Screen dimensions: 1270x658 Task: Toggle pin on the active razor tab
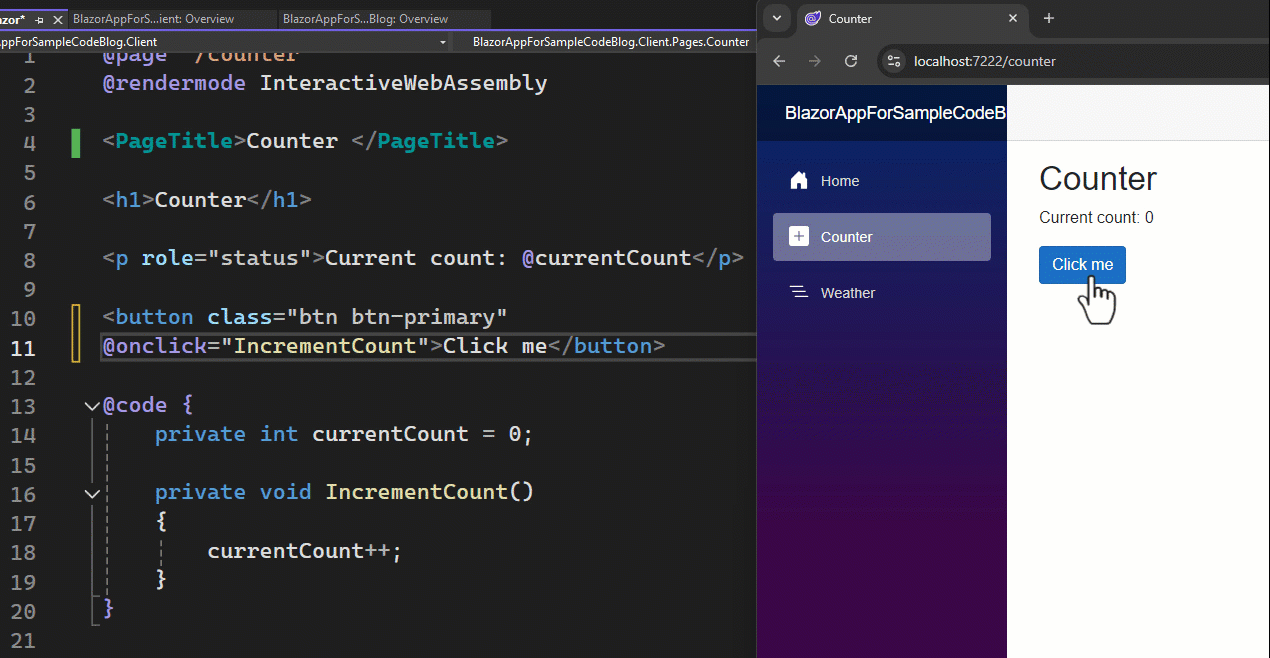pyautogui.click(x=40, y=19)
